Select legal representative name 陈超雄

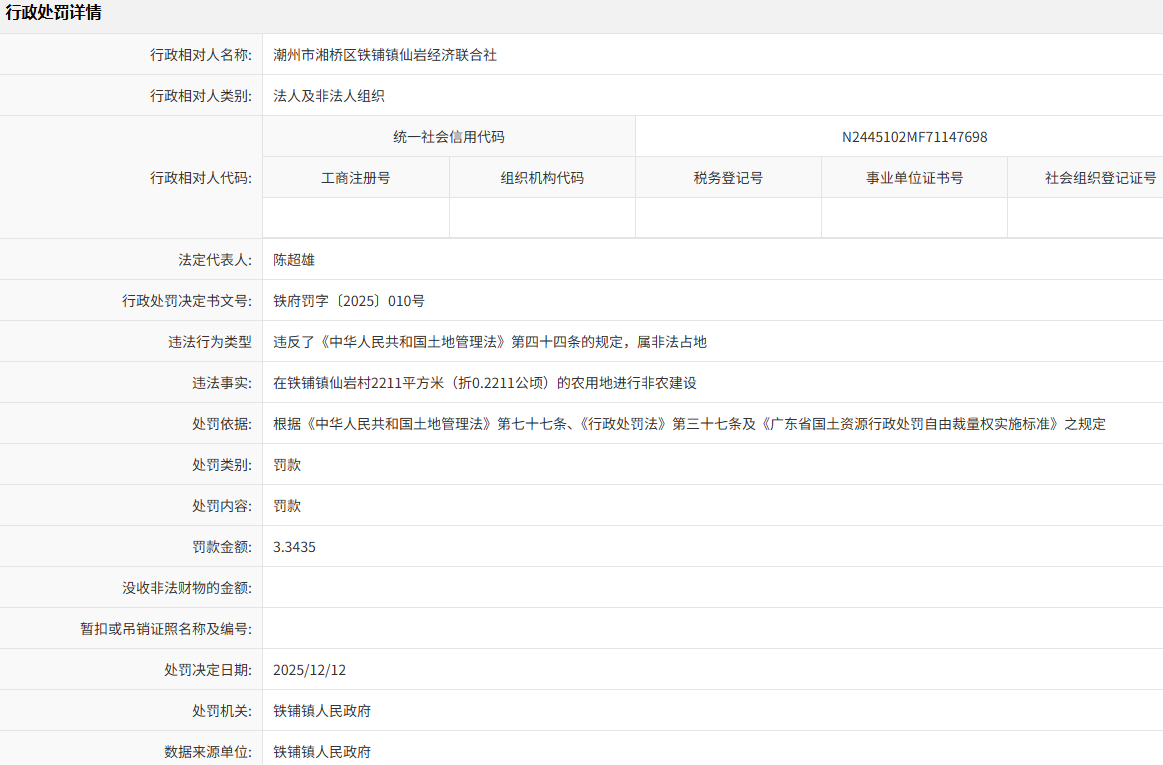point(294,260)
